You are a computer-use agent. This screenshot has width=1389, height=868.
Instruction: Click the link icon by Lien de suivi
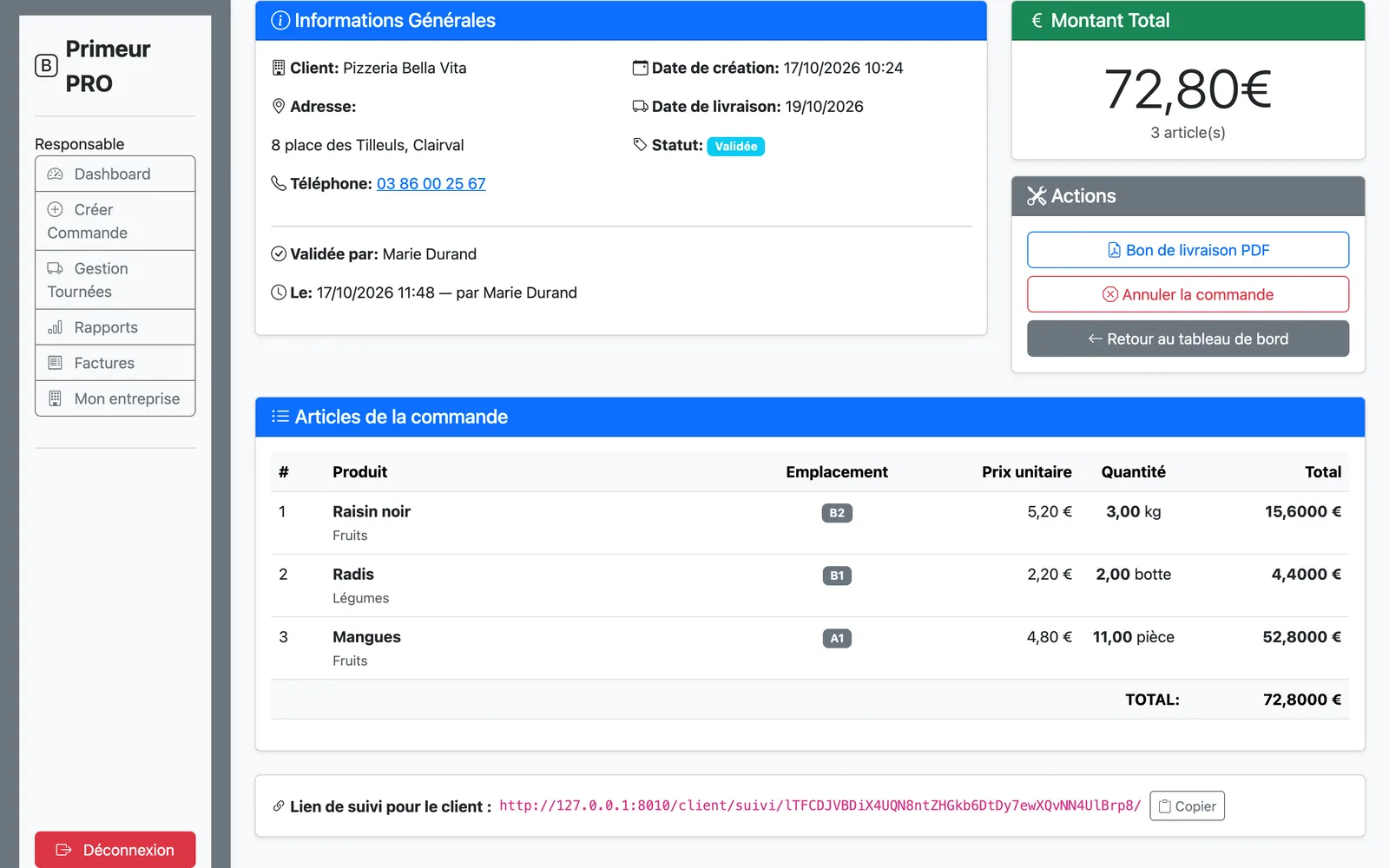click(x=279, y=806)
